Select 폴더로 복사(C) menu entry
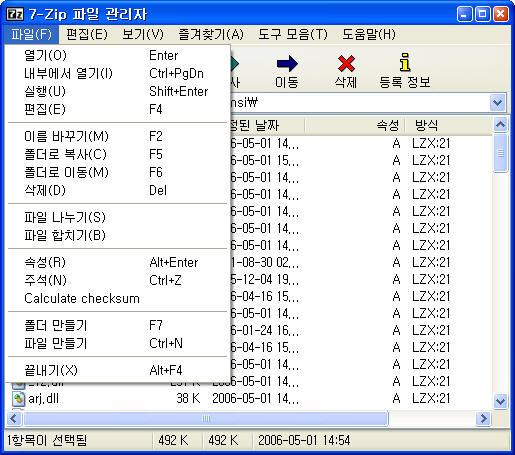Viewport: 515px width, 455px height. (117, 154)
